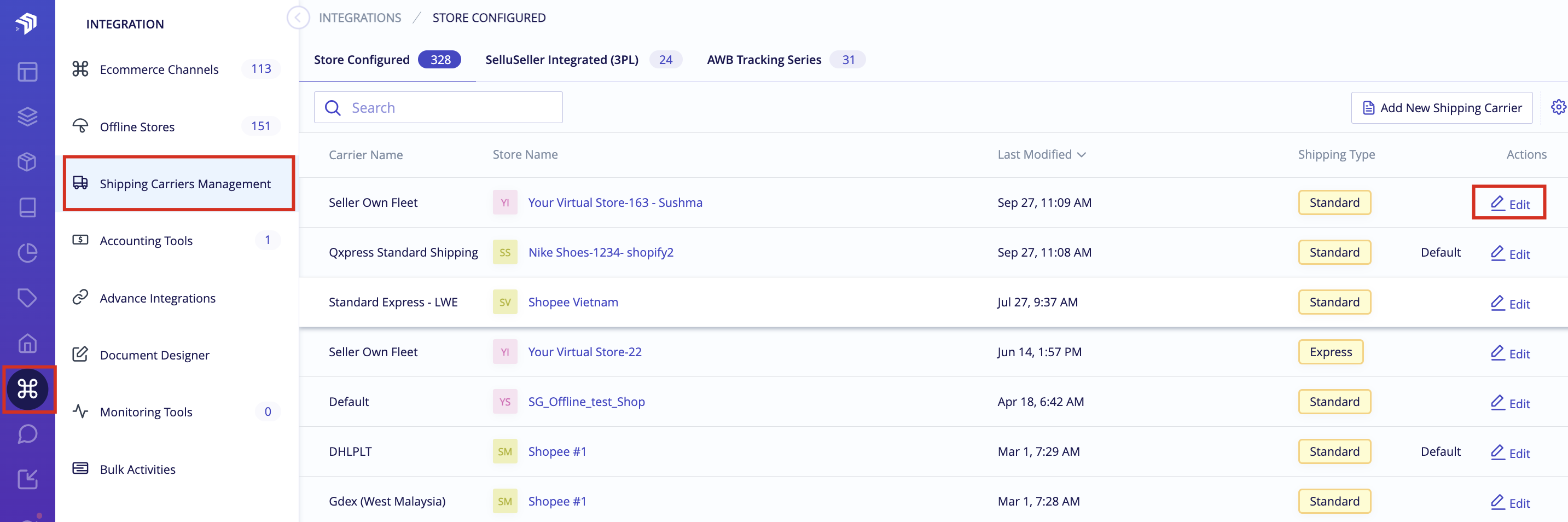
Task: Click the SelluSeller logo icon
Action: (x=26, y=24)
